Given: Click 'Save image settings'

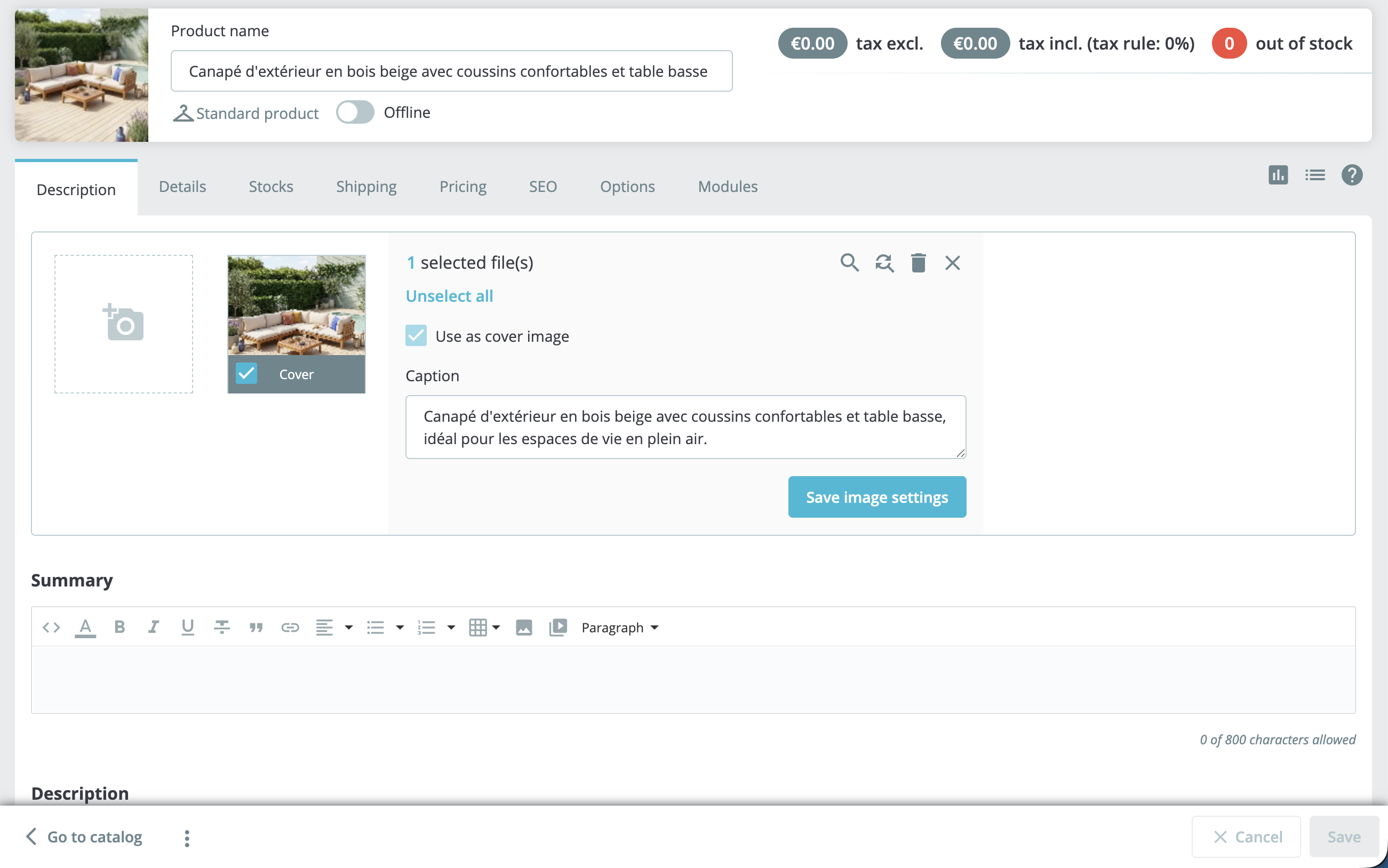Looking at the screenshot, I should (x=877, y=496).
